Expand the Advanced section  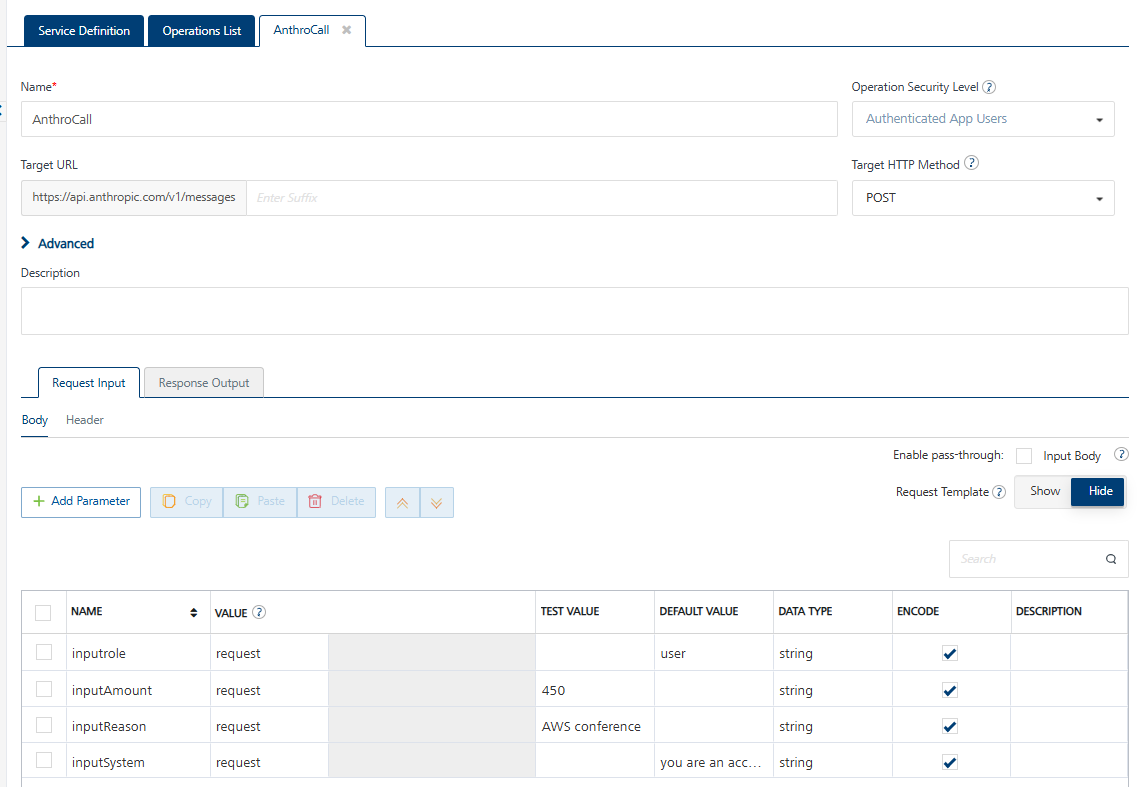58,243
